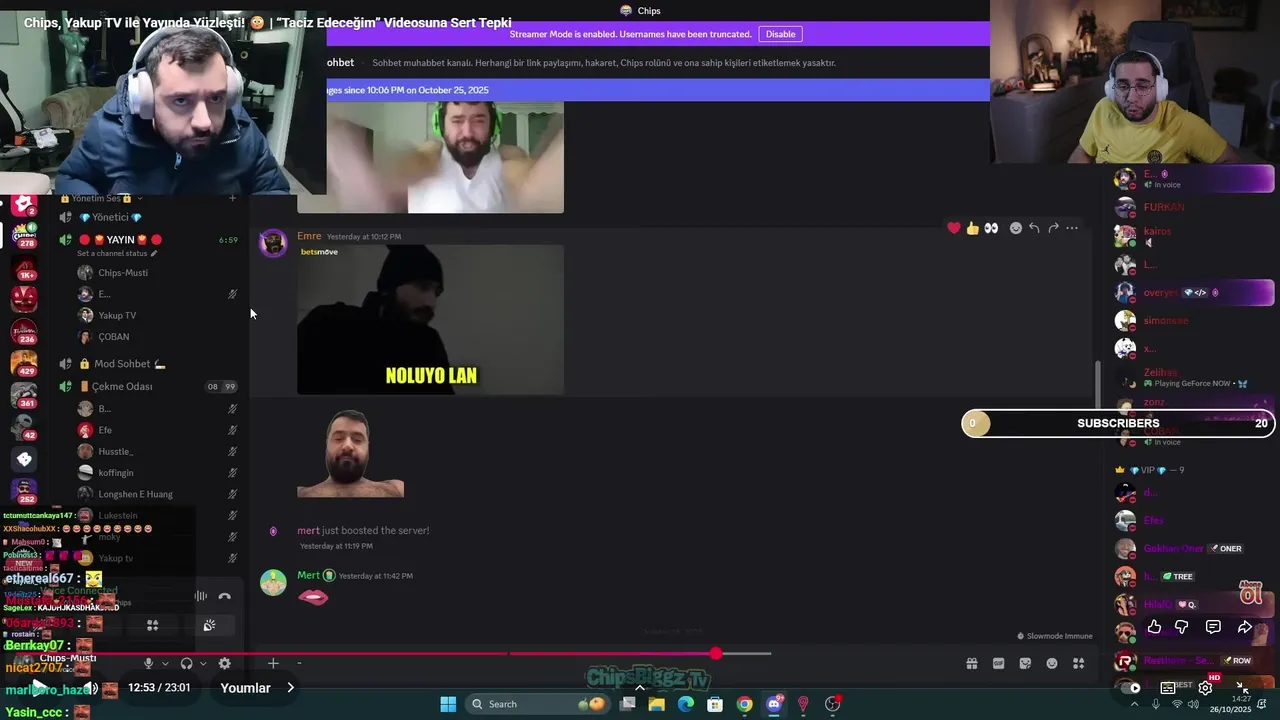Open apps launcher in chat bar
This screenshot has width=1280, height=720.
(x=1079, y=663)
